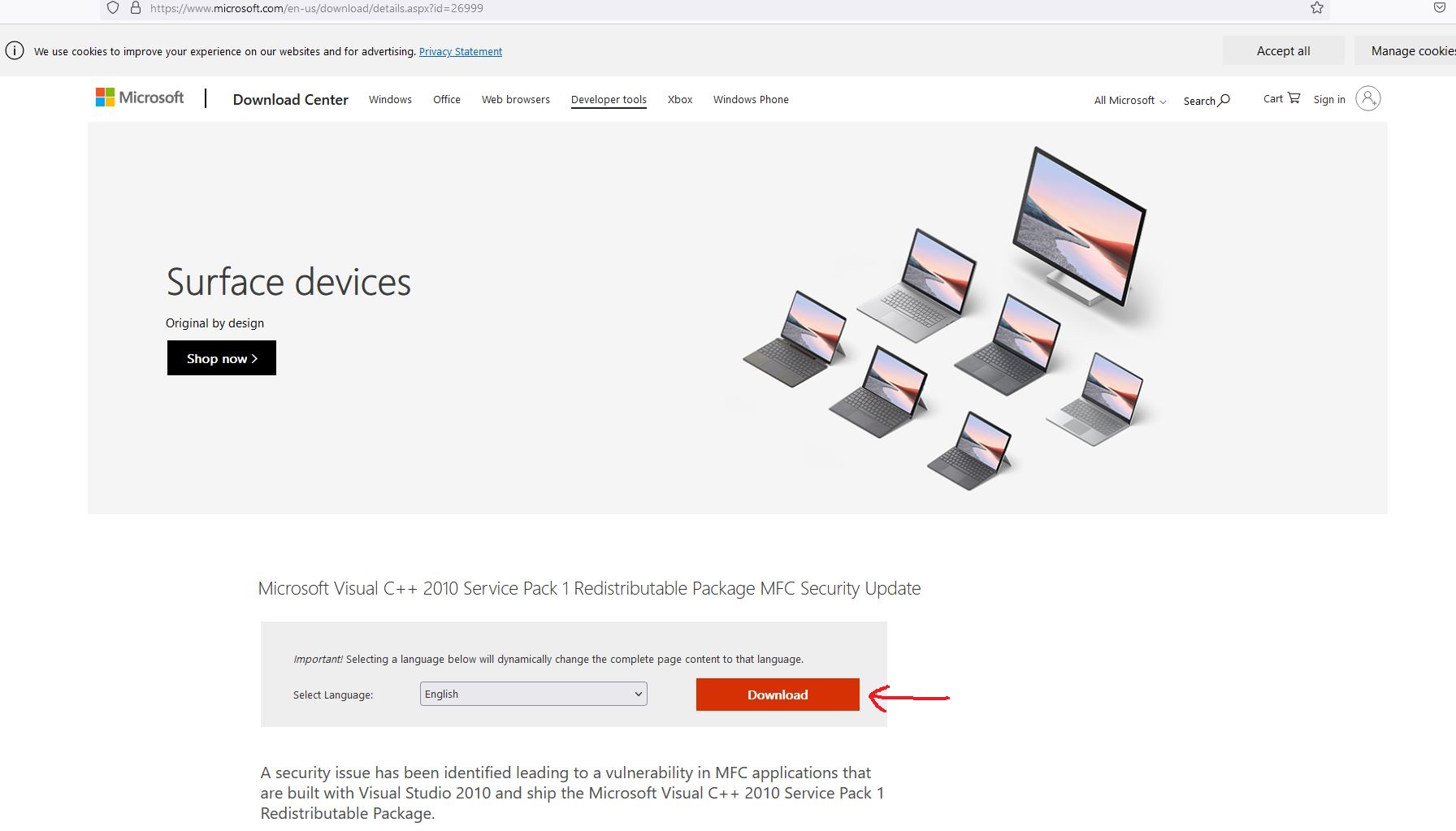
Task: Open the Developer tools menu item
Action: click(x=609, y=100)
